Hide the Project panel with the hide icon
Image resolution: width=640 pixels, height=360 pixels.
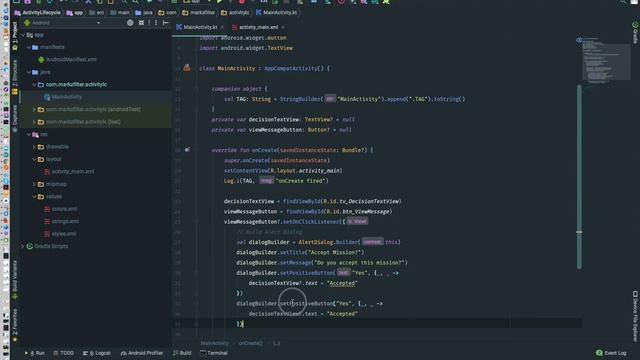pos(165,23)
